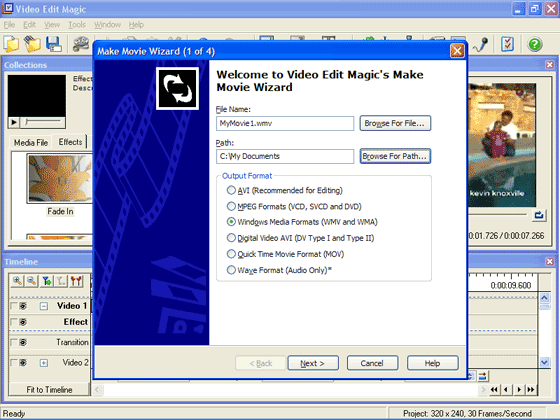560x420 pixels.
Task: Open the Help menu
Action: click(x=136, y=25)
